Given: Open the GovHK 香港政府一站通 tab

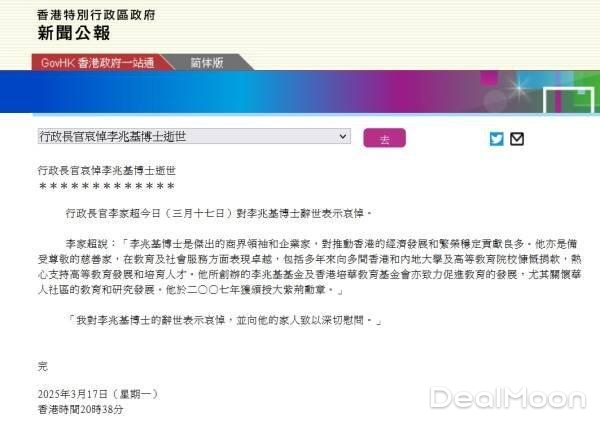Looking at the screenshot, I should pos(98,62).
